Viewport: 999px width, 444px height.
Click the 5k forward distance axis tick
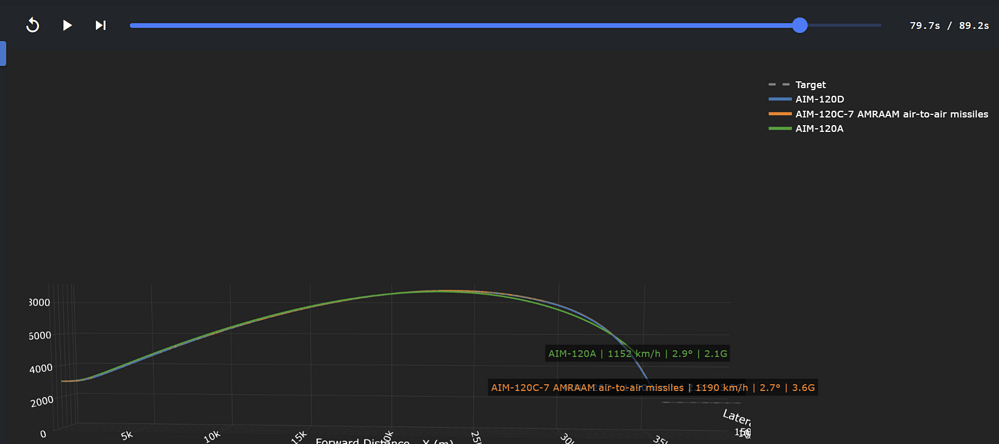126,435
